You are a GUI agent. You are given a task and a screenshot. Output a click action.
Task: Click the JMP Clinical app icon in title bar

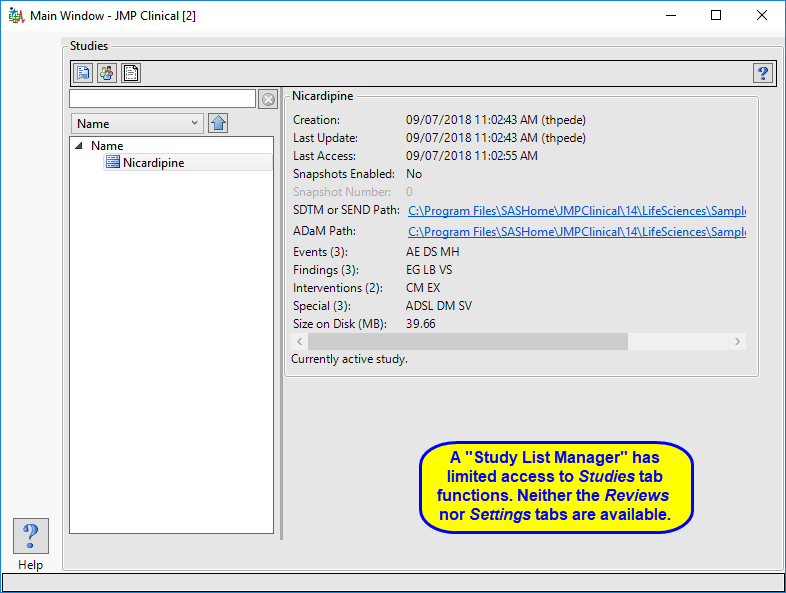tap(16, 16)
